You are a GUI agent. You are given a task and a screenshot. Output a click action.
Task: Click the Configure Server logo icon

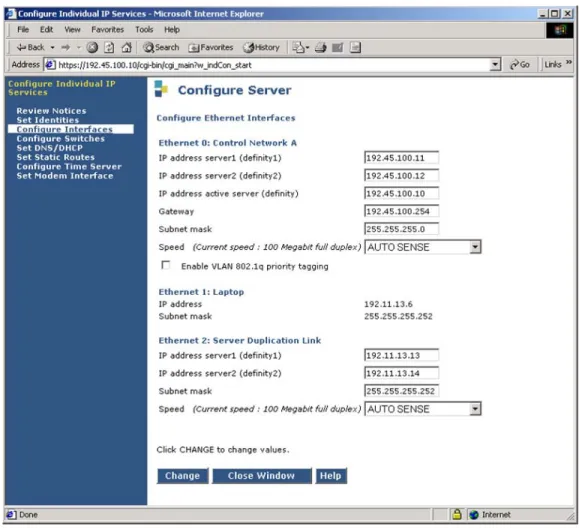(161, 89)
